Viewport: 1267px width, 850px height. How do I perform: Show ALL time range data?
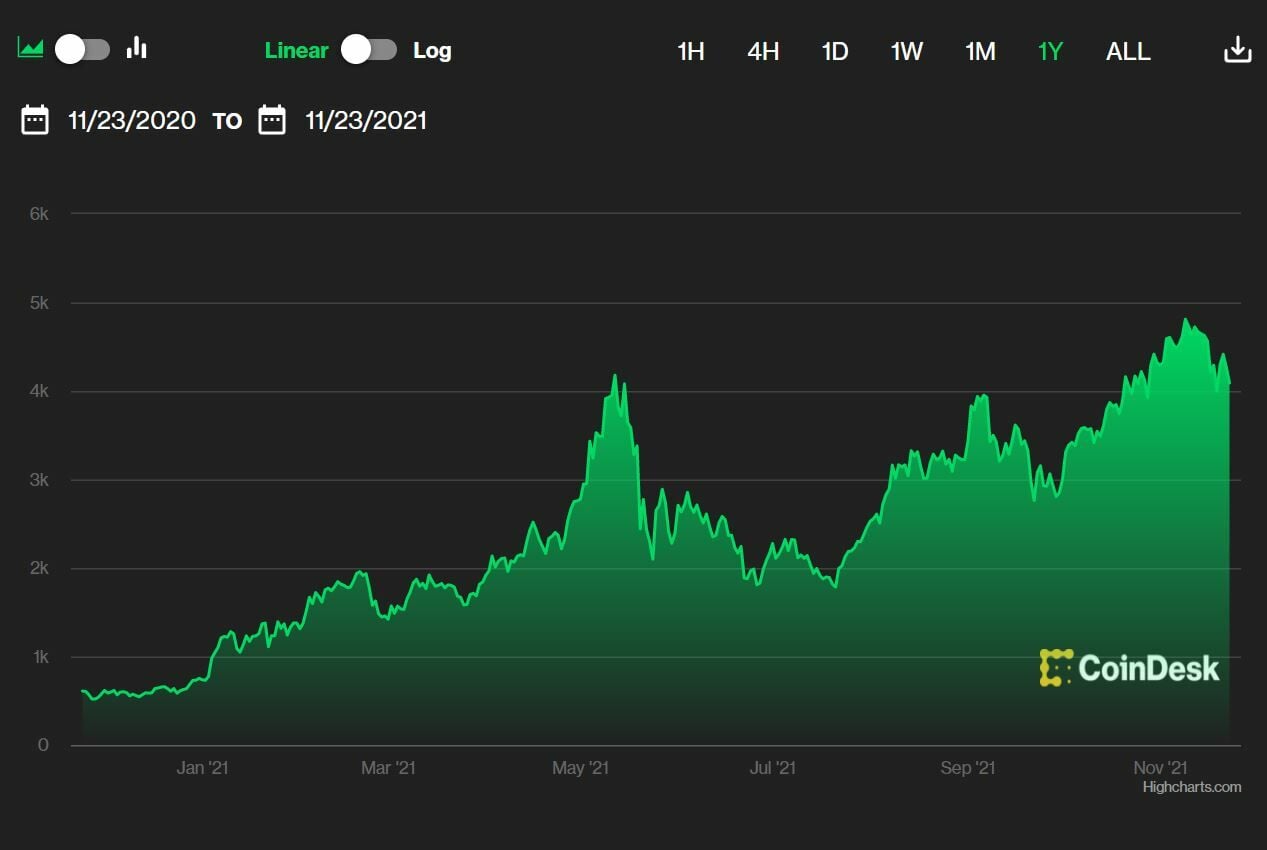click(1128, 51)
